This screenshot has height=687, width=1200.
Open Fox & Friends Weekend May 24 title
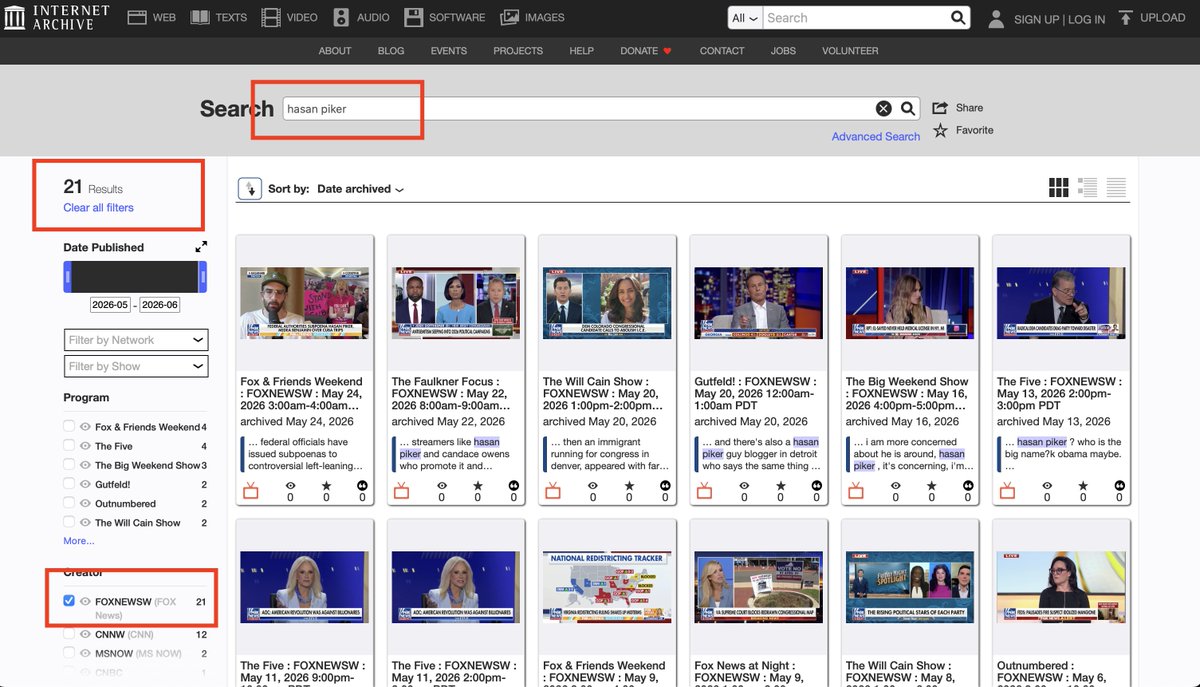(x=302, y=394)
